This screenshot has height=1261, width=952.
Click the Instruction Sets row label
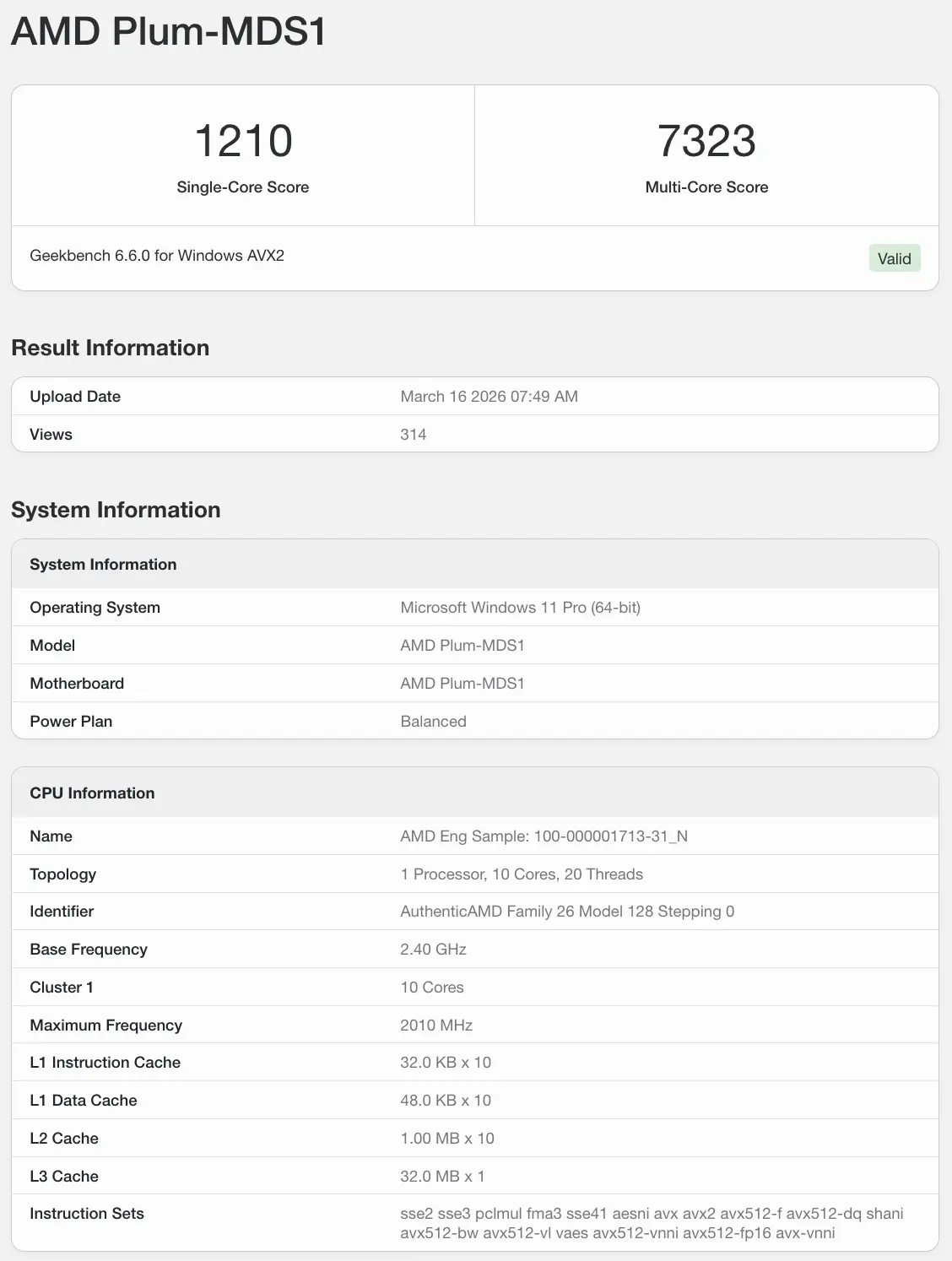[x=87, y=1214]
